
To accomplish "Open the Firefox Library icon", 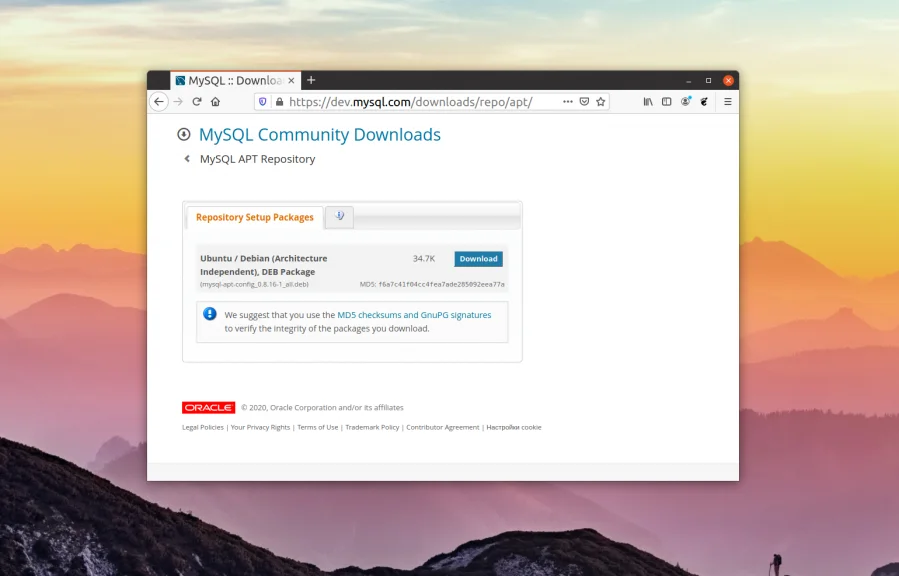I will point(648,101).
